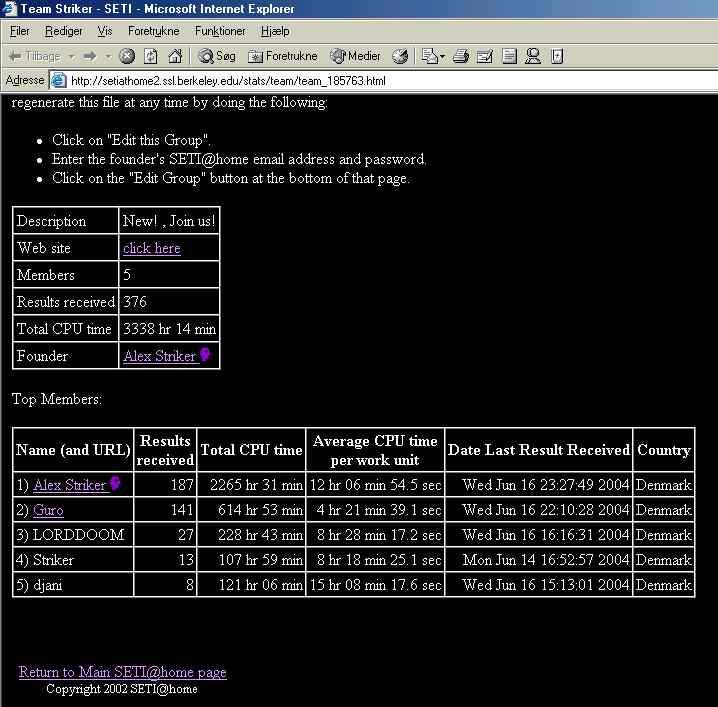The height and width of the screenshot is (707, 718).
Task: Click the Forward arrow button
Action: pyautogui.click(x=90, y=56)
